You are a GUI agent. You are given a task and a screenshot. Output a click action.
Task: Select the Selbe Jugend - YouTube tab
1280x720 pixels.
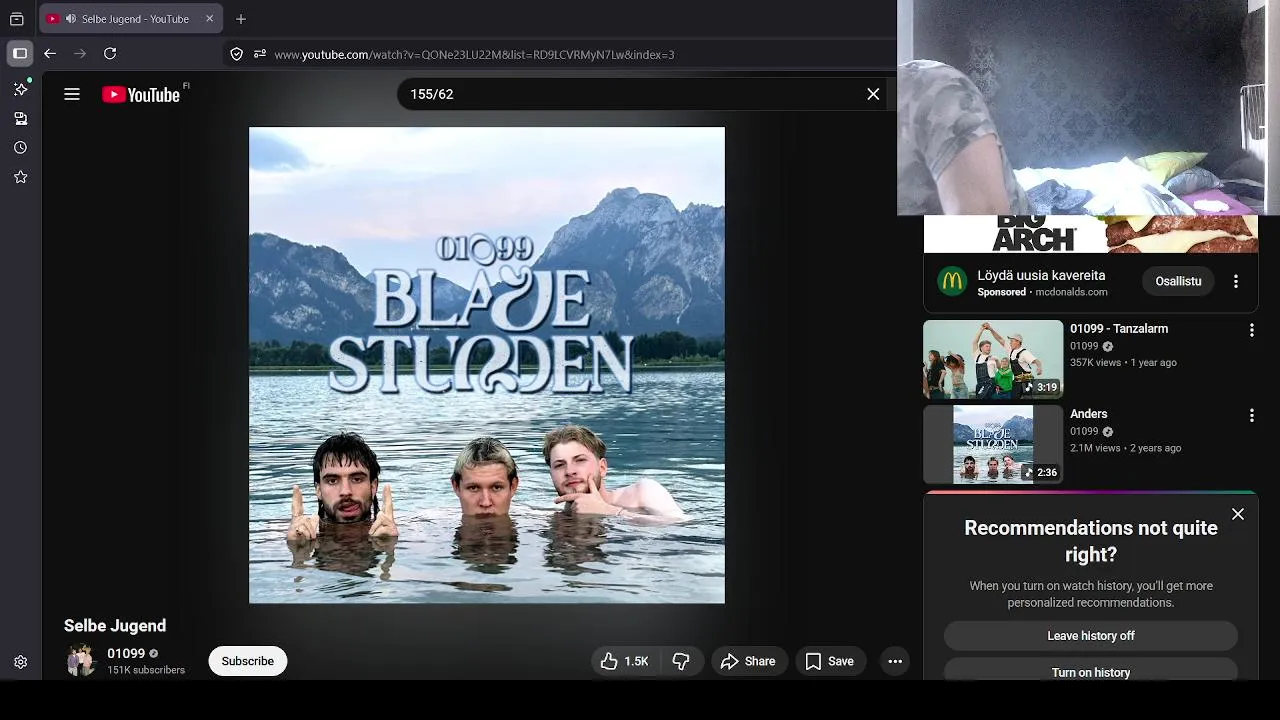click(133, 19)
